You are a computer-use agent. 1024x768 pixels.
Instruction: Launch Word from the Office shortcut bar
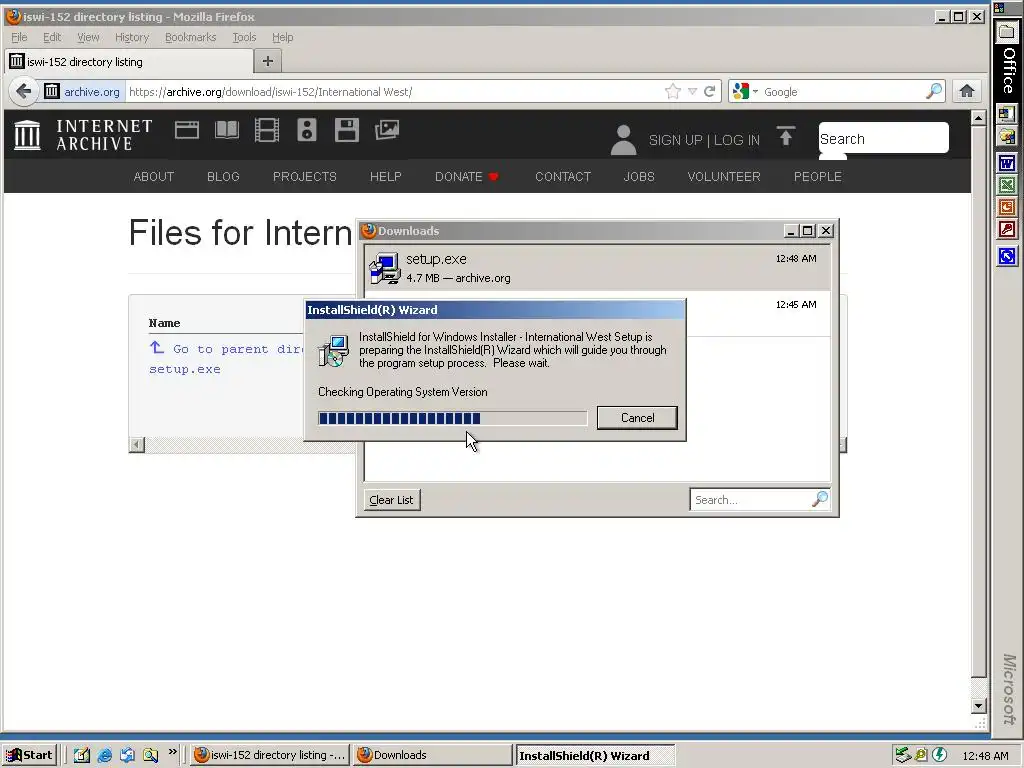pos(1006,162)
